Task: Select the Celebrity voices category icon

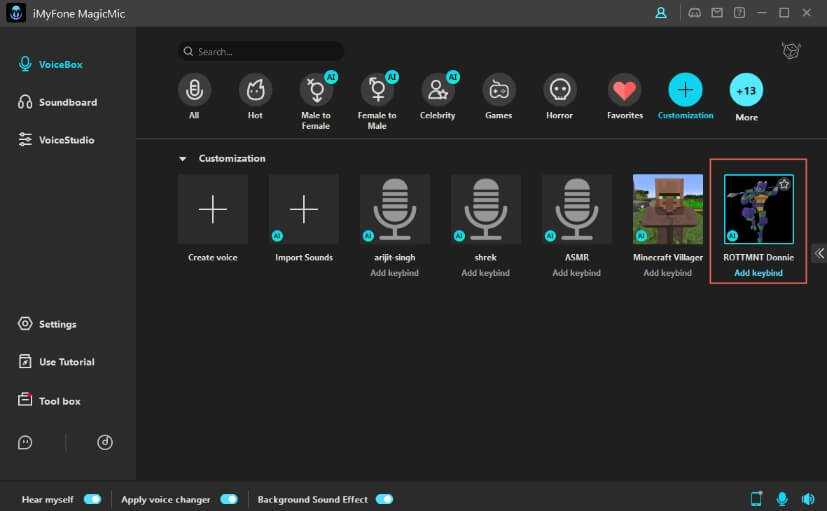Action: 438,90
